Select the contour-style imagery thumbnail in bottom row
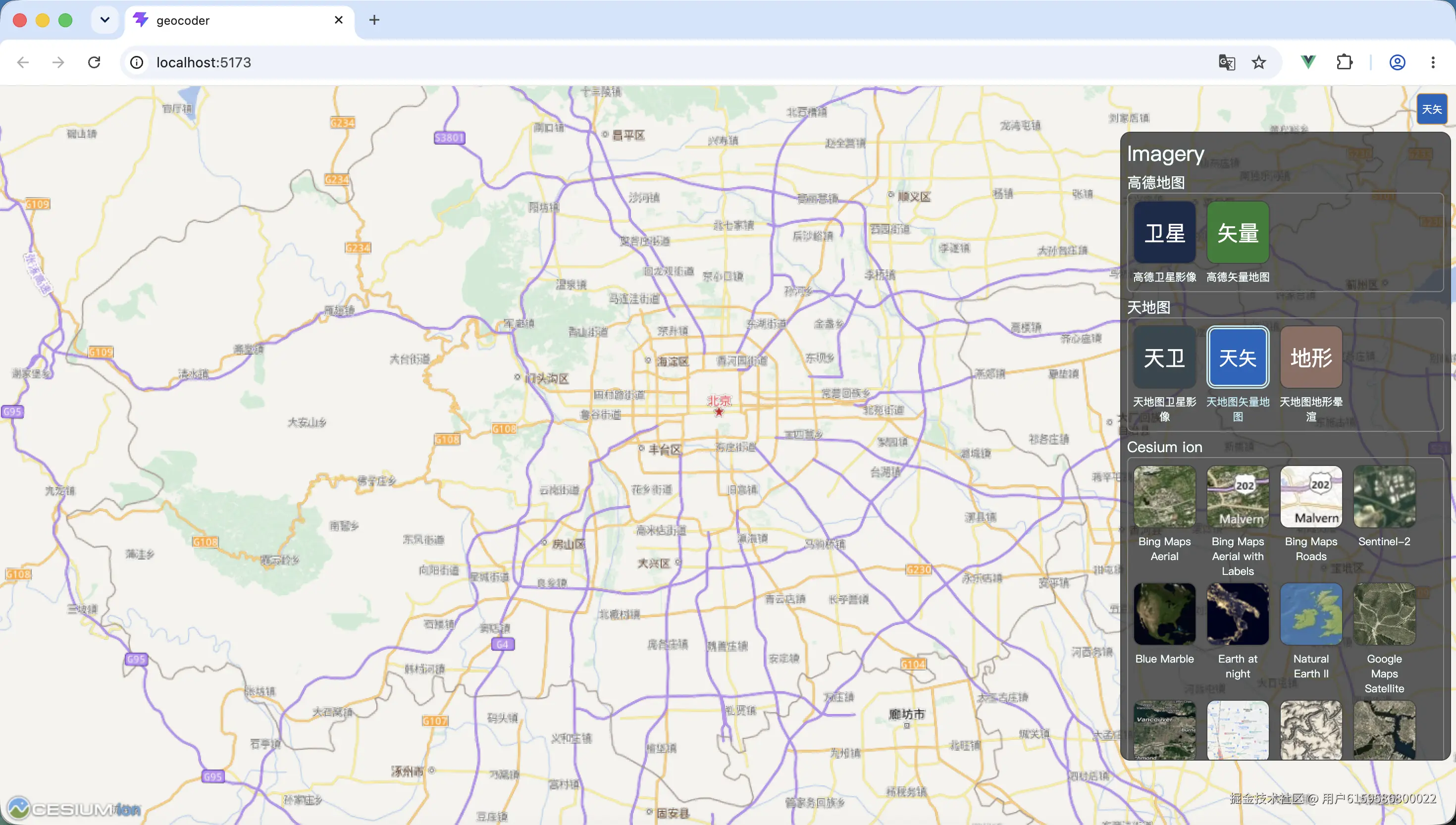Image resolution: width=1456 pixels, height=825 pixels. tap(1311, 730)
